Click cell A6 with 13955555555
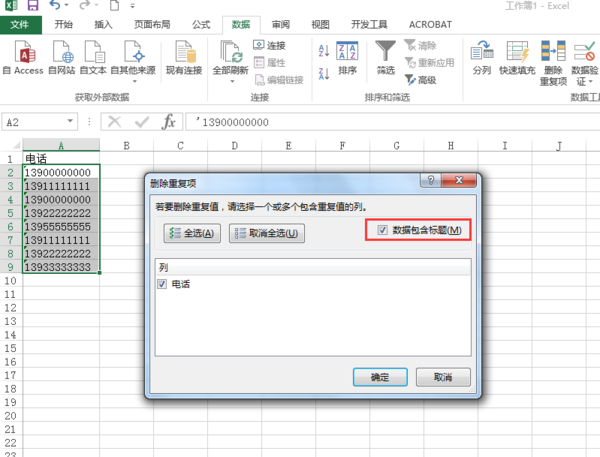 [61, 227]
